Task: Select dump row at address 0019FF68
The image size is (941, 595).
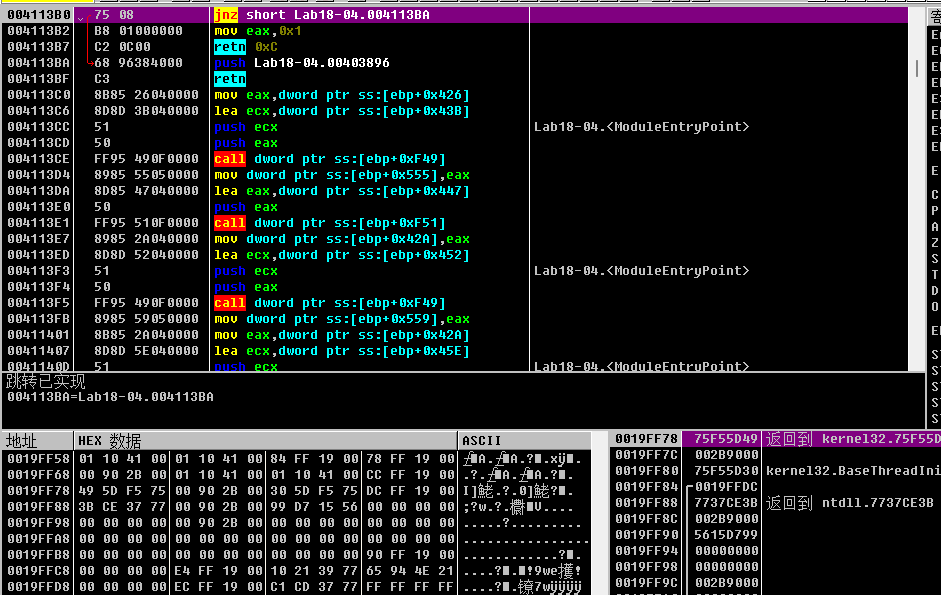Action: pyautogui.click(x=296, y=475)
